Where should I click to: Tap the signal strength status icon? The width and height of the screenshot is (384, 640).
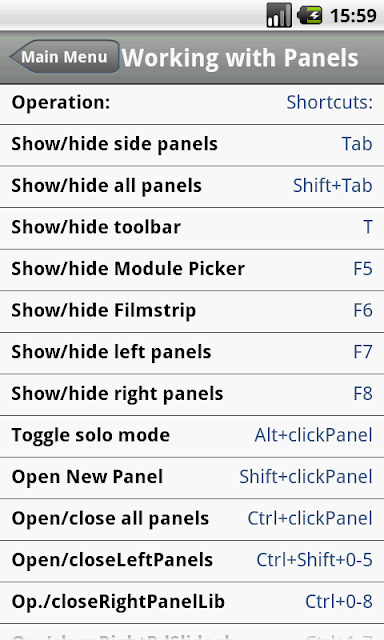click(279, 15)
